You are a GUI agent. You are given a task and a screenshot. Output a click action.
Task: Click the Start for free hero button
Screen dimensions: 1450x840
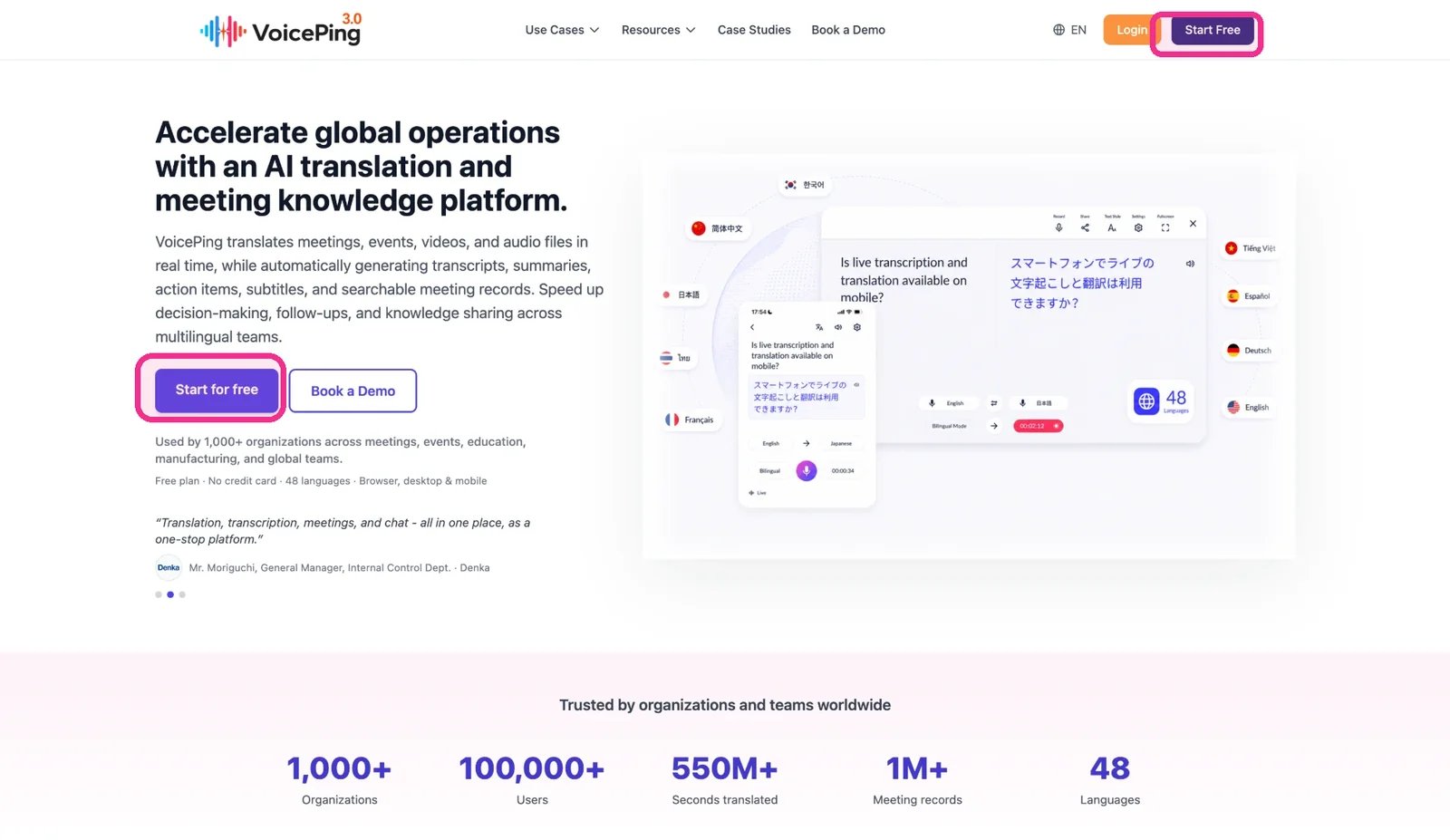[217, 390]
